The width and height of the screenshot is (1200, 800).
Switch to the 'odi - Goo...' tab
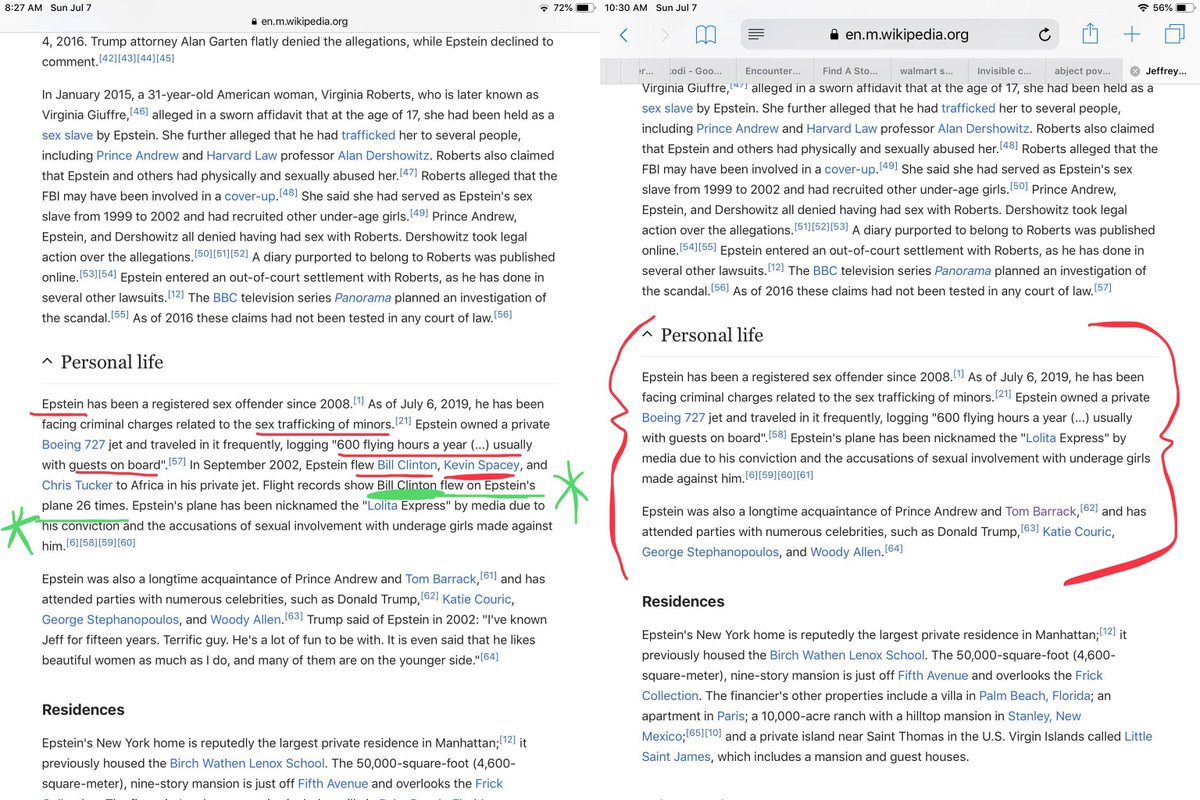[697, 71]
